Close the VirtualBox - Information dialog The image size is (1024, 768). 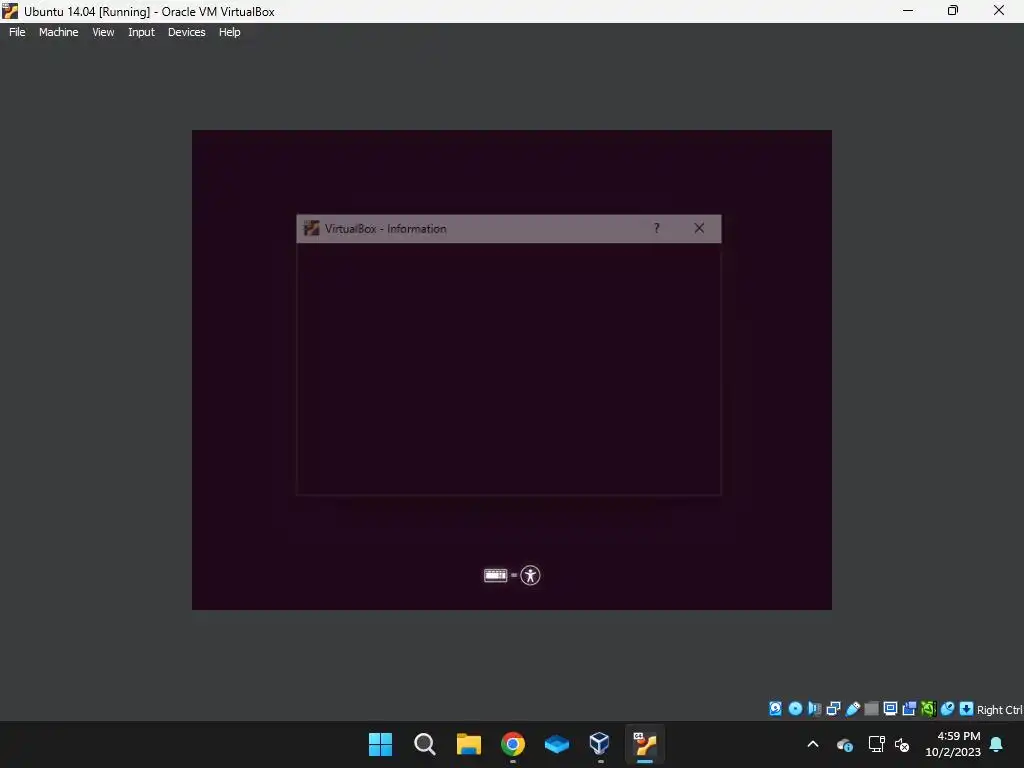[699, 228]
